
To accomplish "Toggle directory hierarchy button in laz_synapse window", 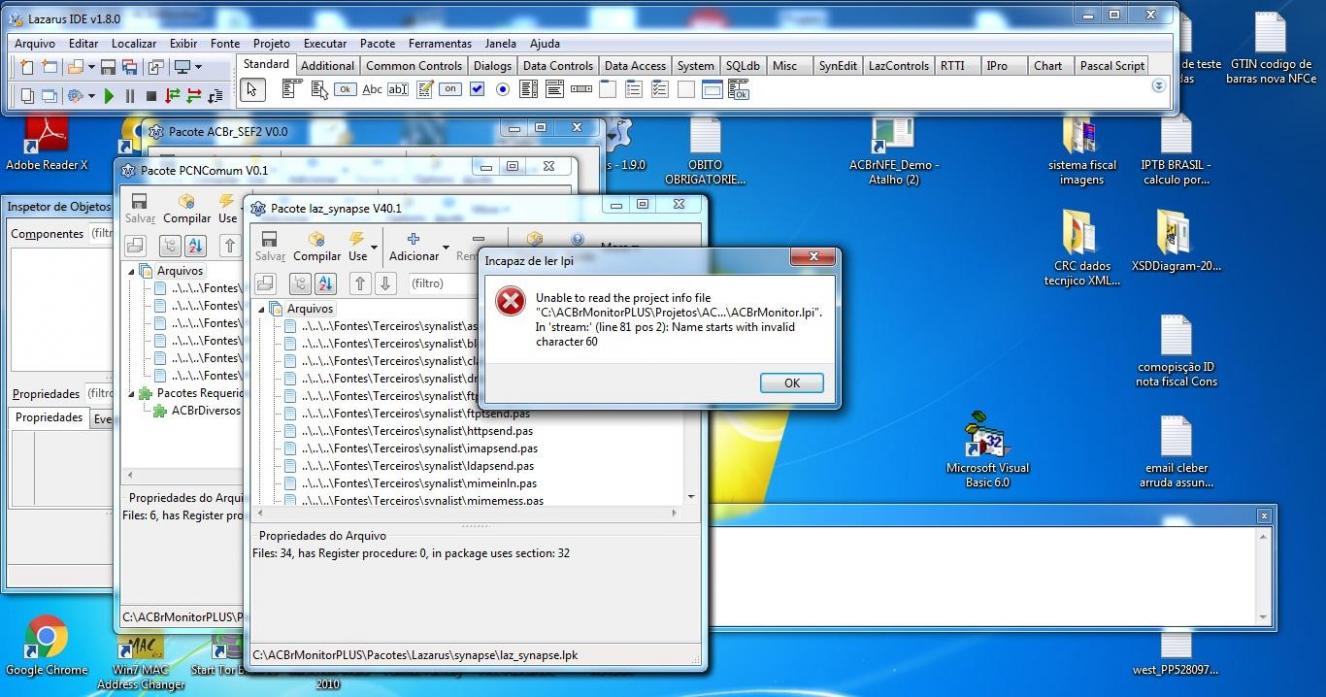I will point(299,284).
